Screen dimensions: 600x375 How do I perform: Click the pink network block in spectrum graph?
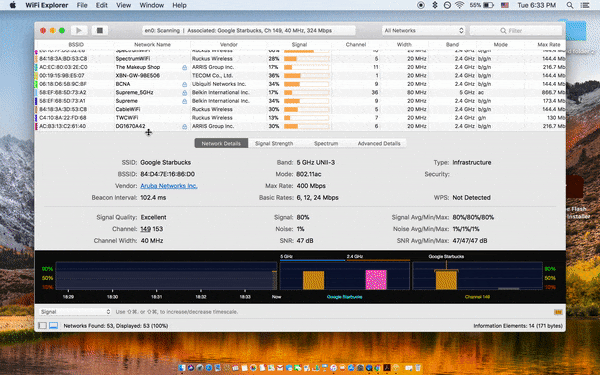click(376, 280)
